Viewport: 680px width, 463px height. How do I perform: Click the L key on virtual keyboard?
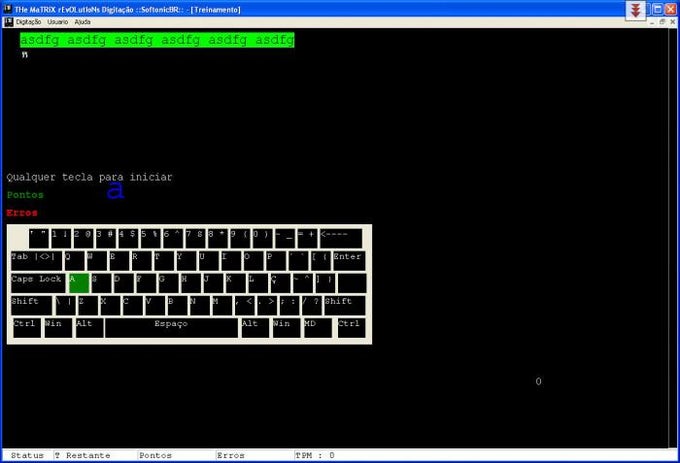[x=258, y=283]
